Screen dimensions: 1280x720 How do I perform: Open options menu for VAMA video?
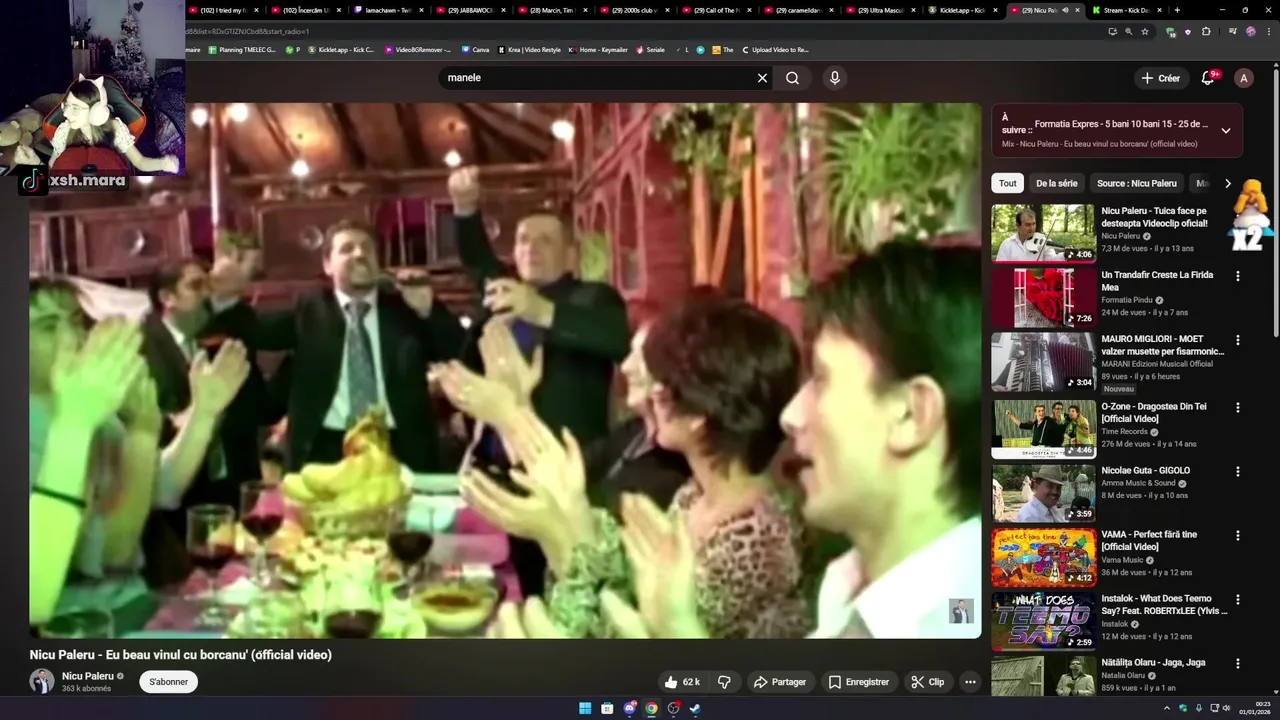point(1238,536)
